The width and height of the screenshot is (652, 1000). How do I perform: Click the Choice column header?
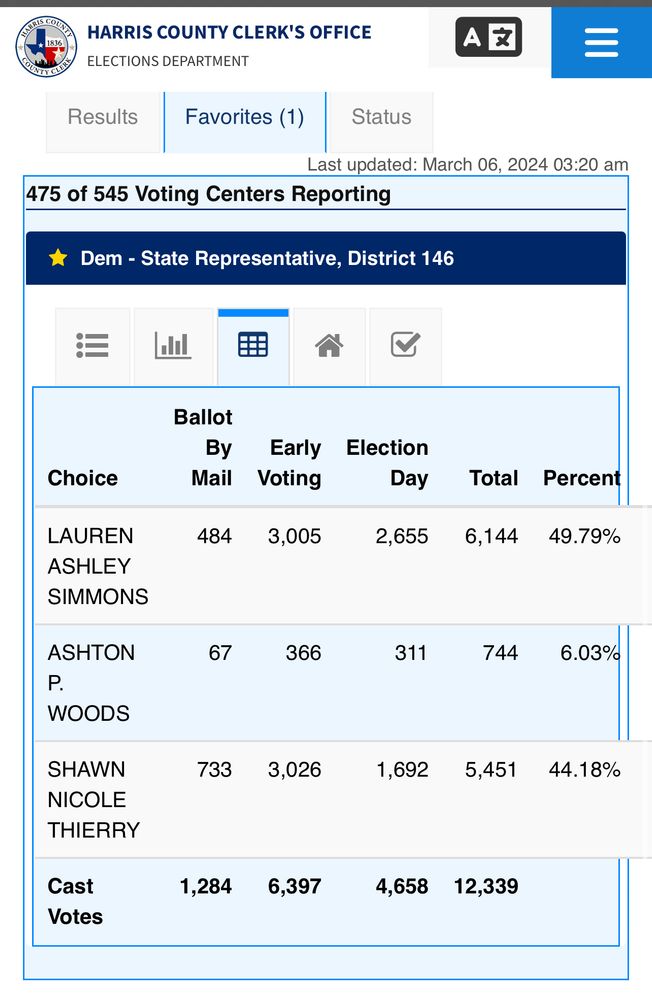click(x=83, y=478)
